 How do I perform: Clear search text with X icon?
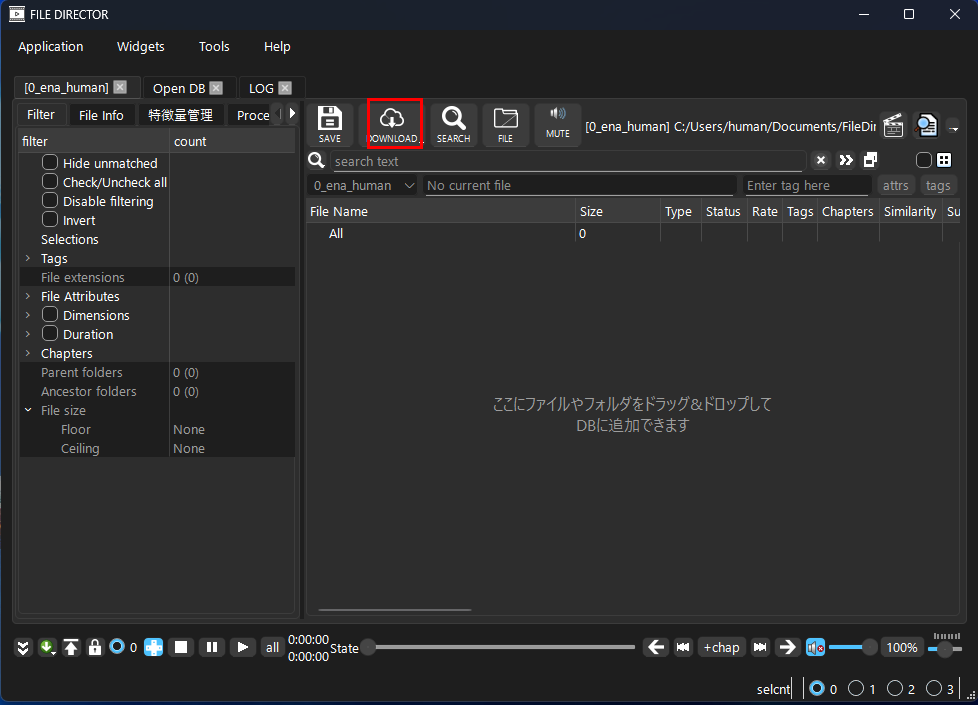820,160
